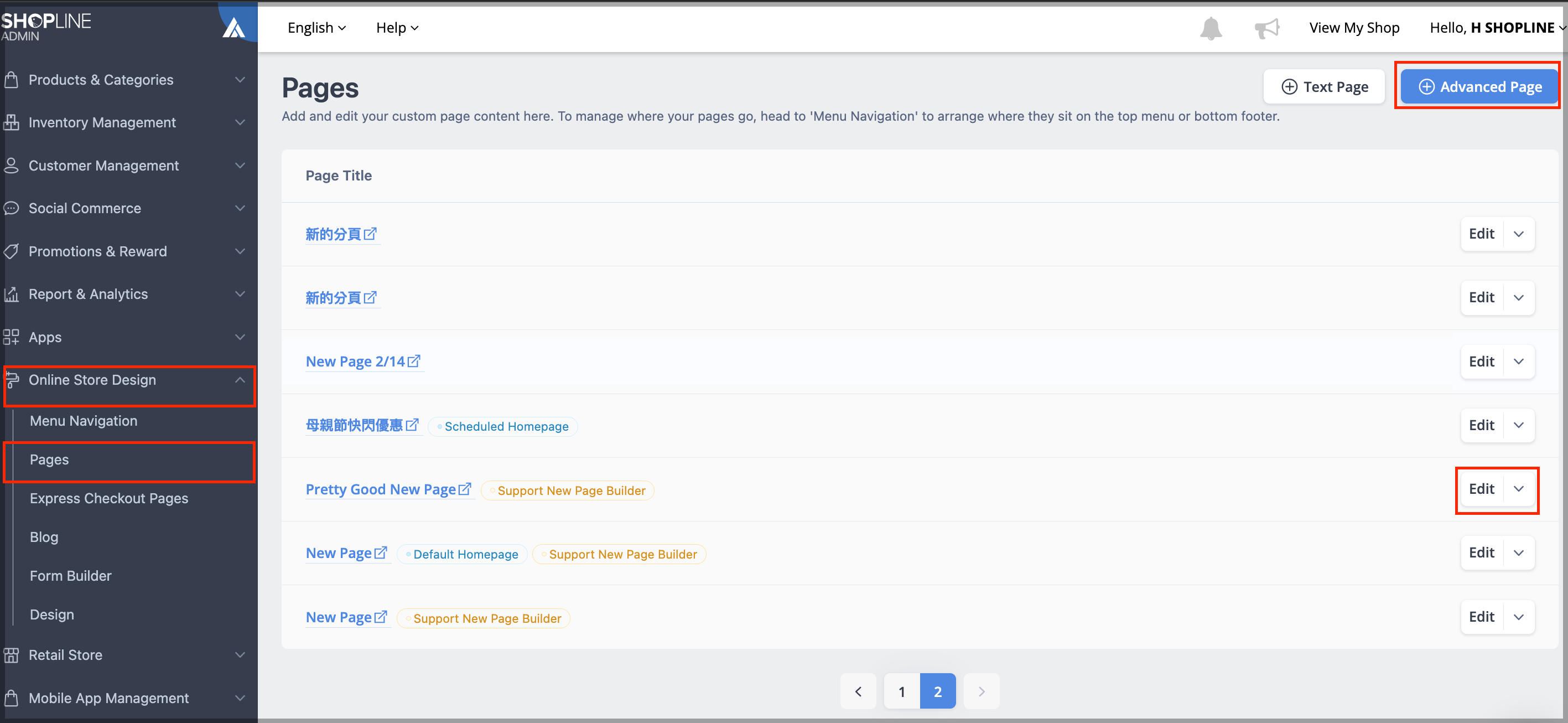Click the Online Store Design sidebar icon
This screenshot has height=723, width=1568.
14,380
